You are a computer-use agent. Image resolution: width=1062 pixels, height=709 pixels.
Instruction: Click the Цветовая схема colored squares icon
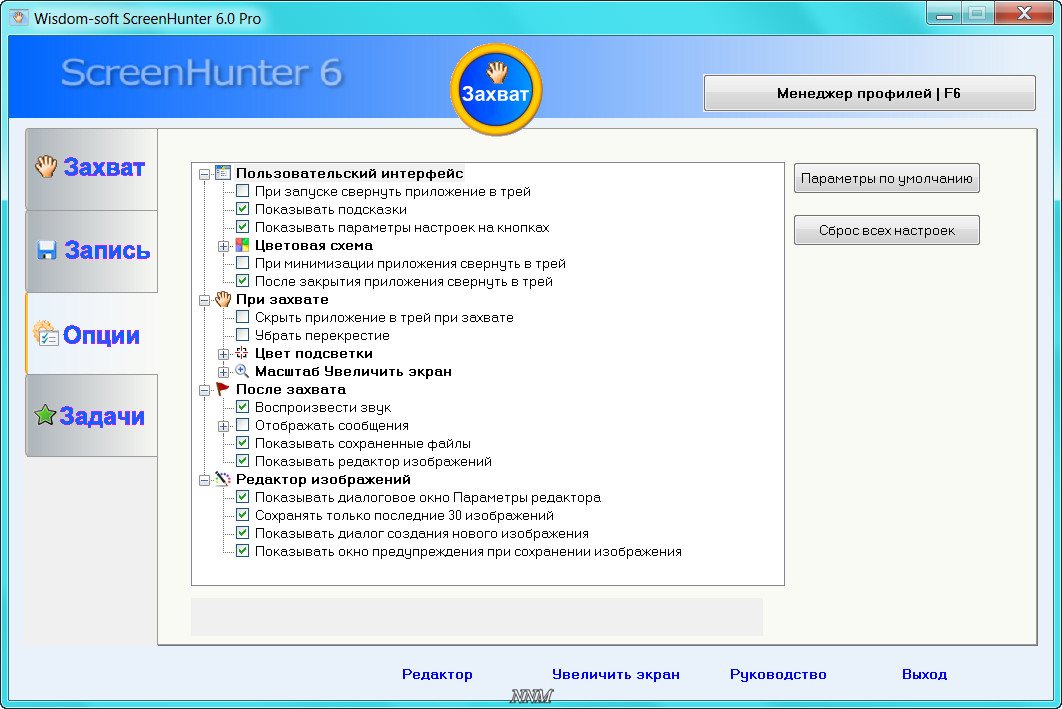pyautogui.click(x=242, y=245)
